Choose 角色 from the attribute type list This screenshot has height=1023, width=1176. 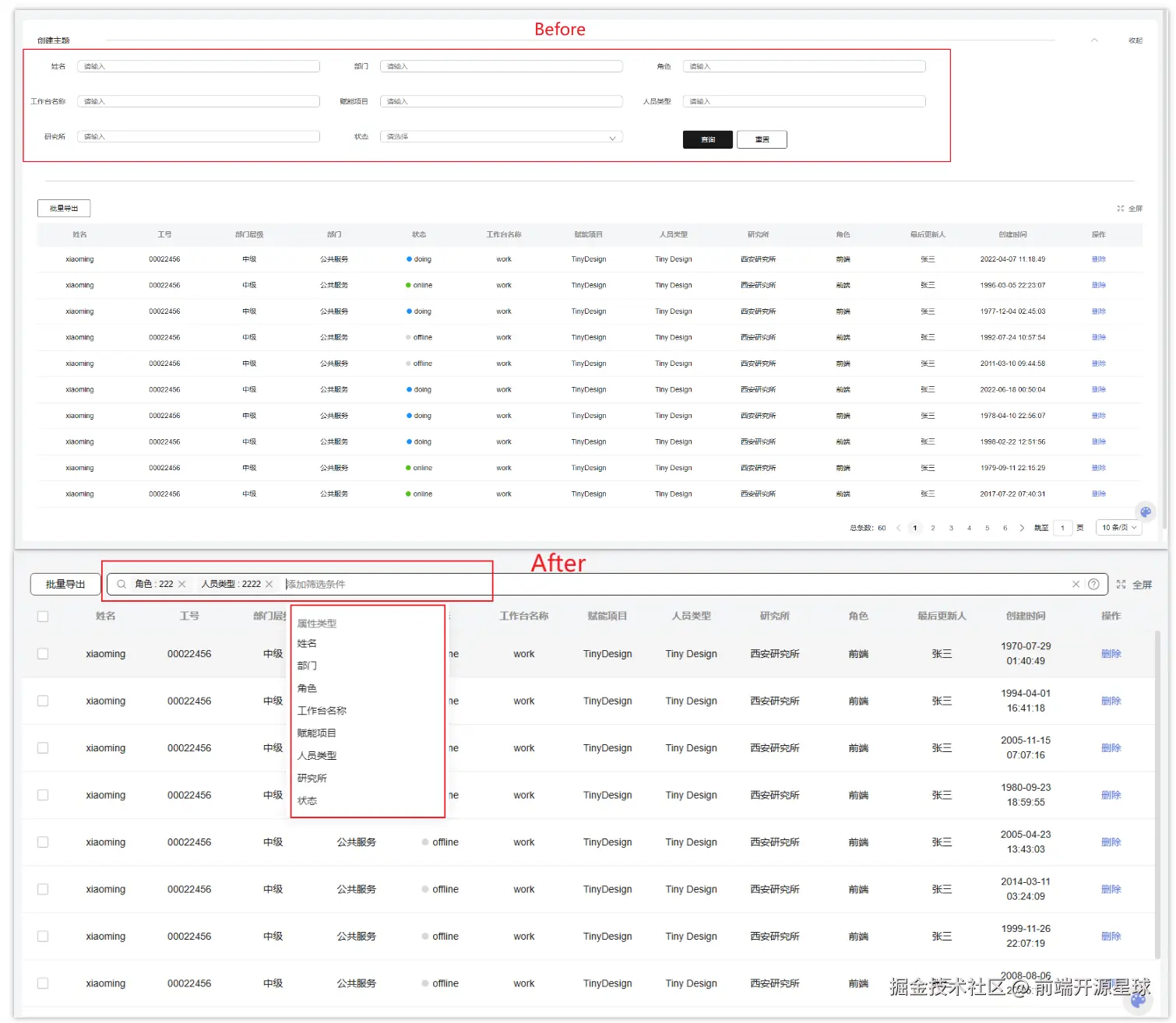307,688
